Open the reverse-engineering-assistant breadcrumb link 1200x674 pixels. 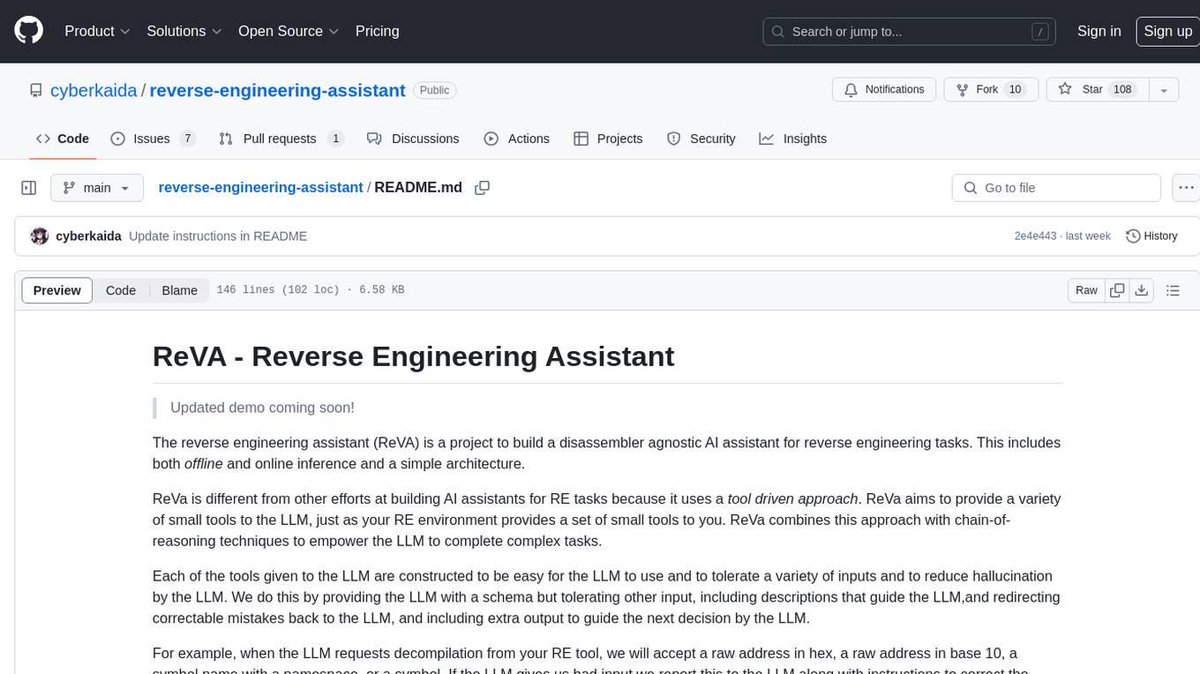point(261,187)
